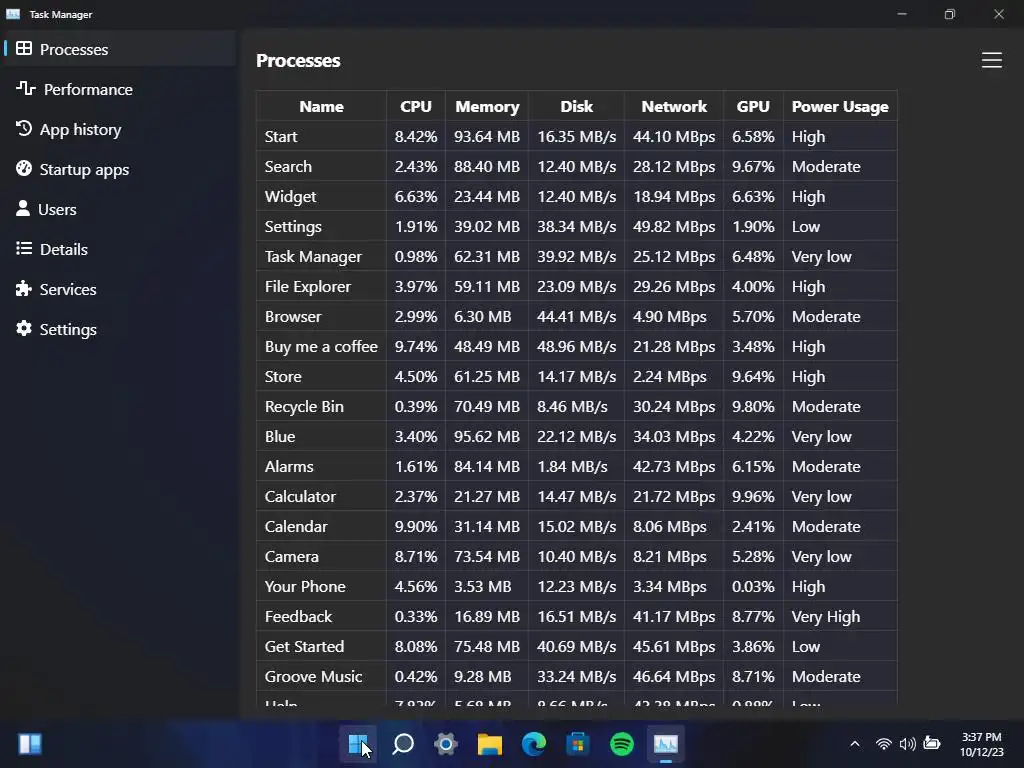Image resolution: width=1024 pixels, height=768 pixels.
Task: Select the Calculator process name
Action: click(300, 497)
